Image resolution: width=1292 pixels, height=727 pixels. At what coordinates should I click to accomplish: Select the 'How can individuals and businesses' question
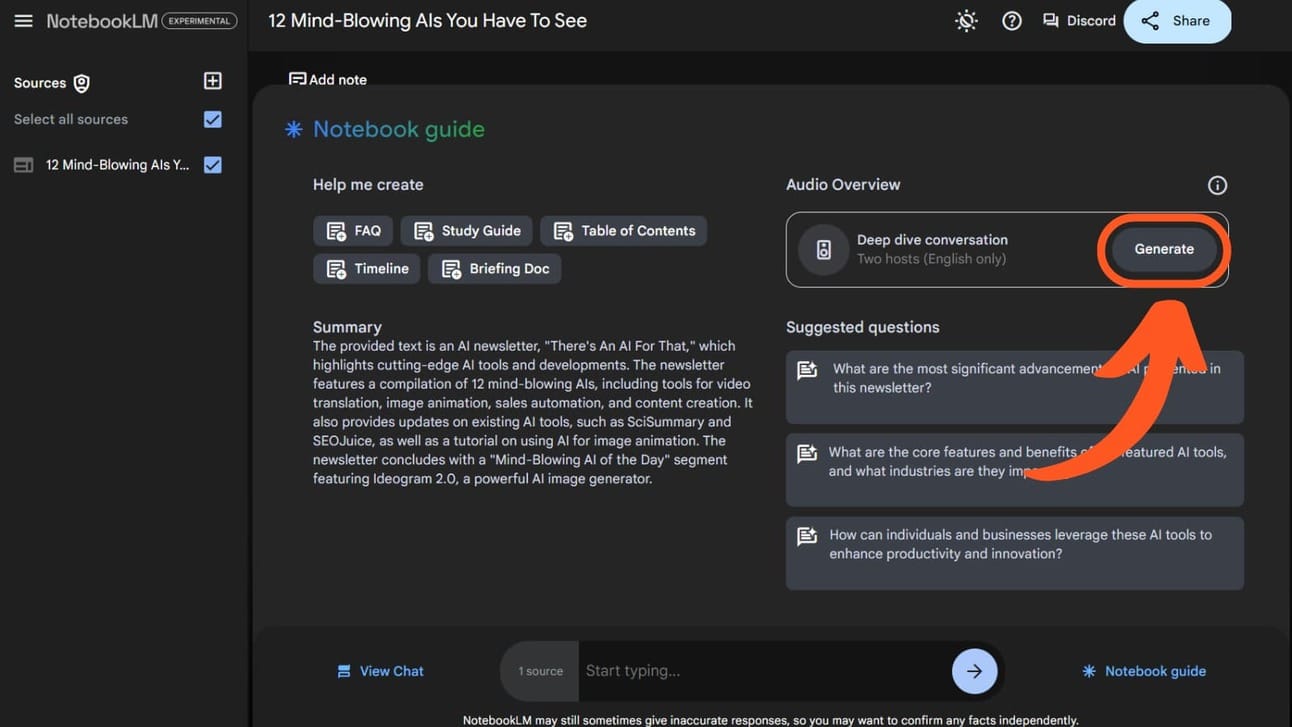1015,553
